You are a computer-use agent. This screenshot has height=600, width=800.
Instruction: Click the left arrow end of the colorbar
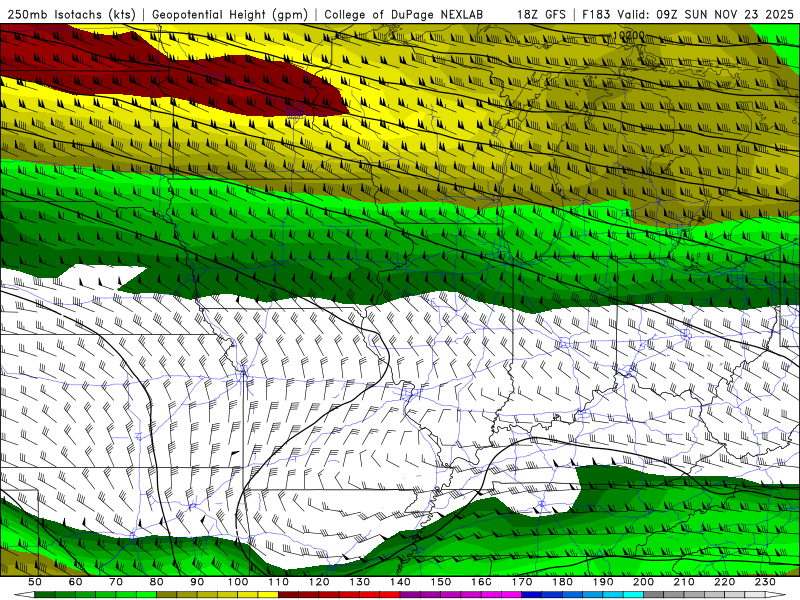(24, 595)
